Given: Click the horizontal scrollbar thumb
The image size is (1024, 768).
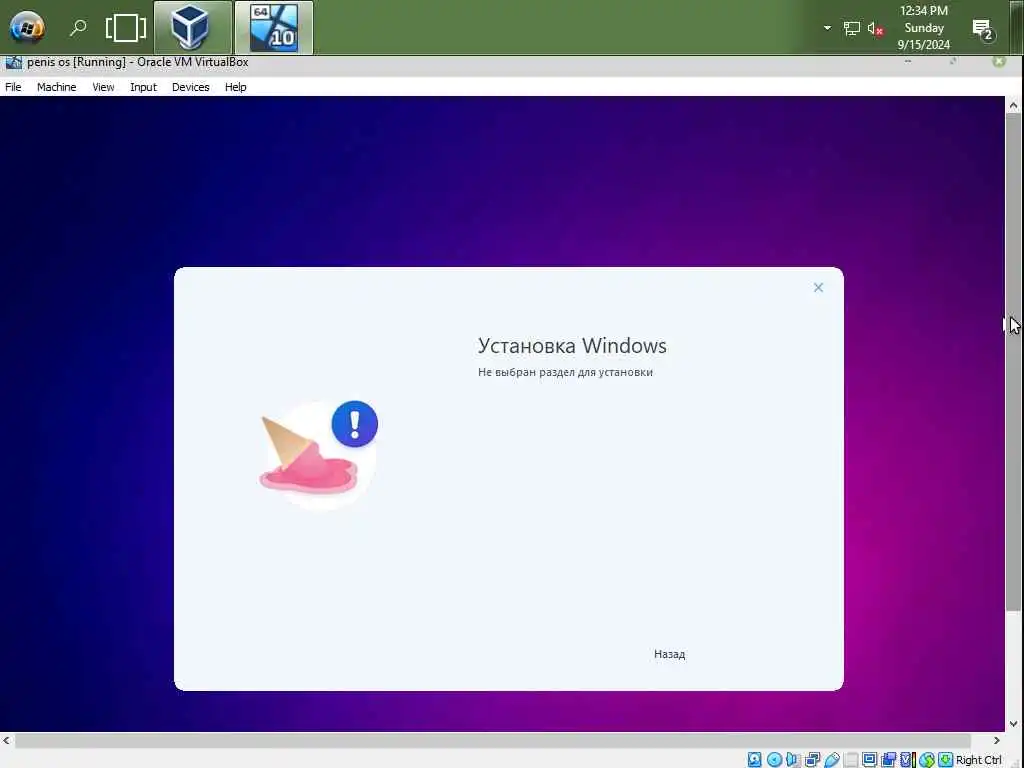Looking at the screenshot, I should point(492,741).
